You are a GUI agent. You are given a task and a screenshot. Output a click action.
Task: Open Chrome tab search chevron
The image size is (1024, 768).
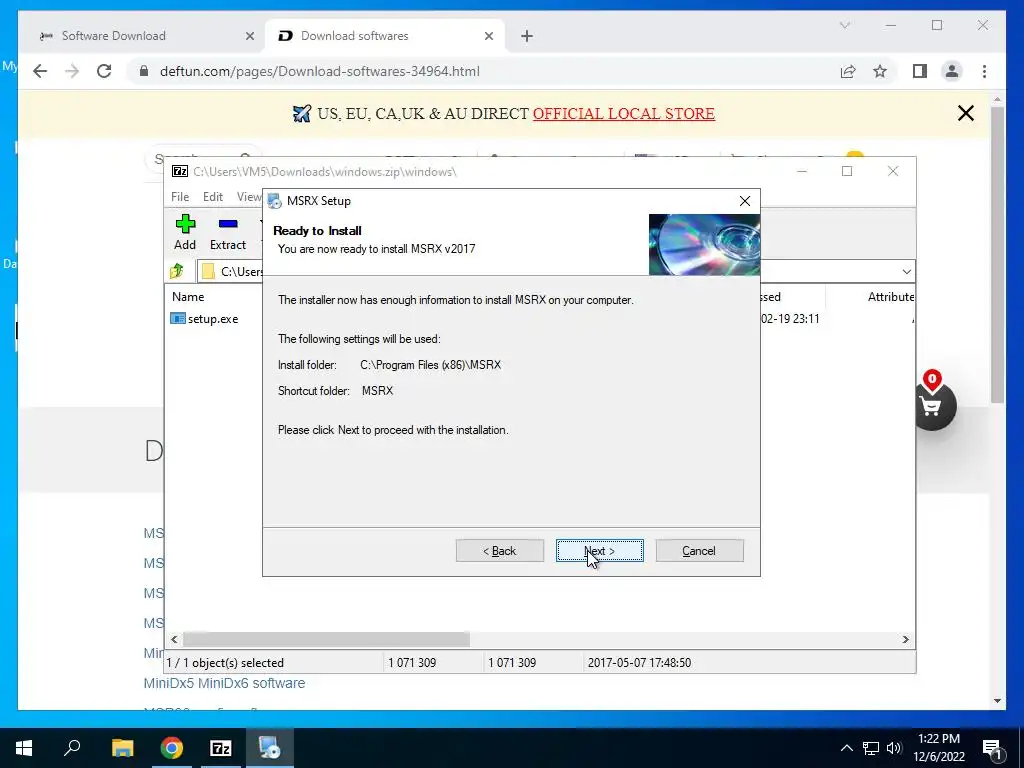[x=844, y=25]
